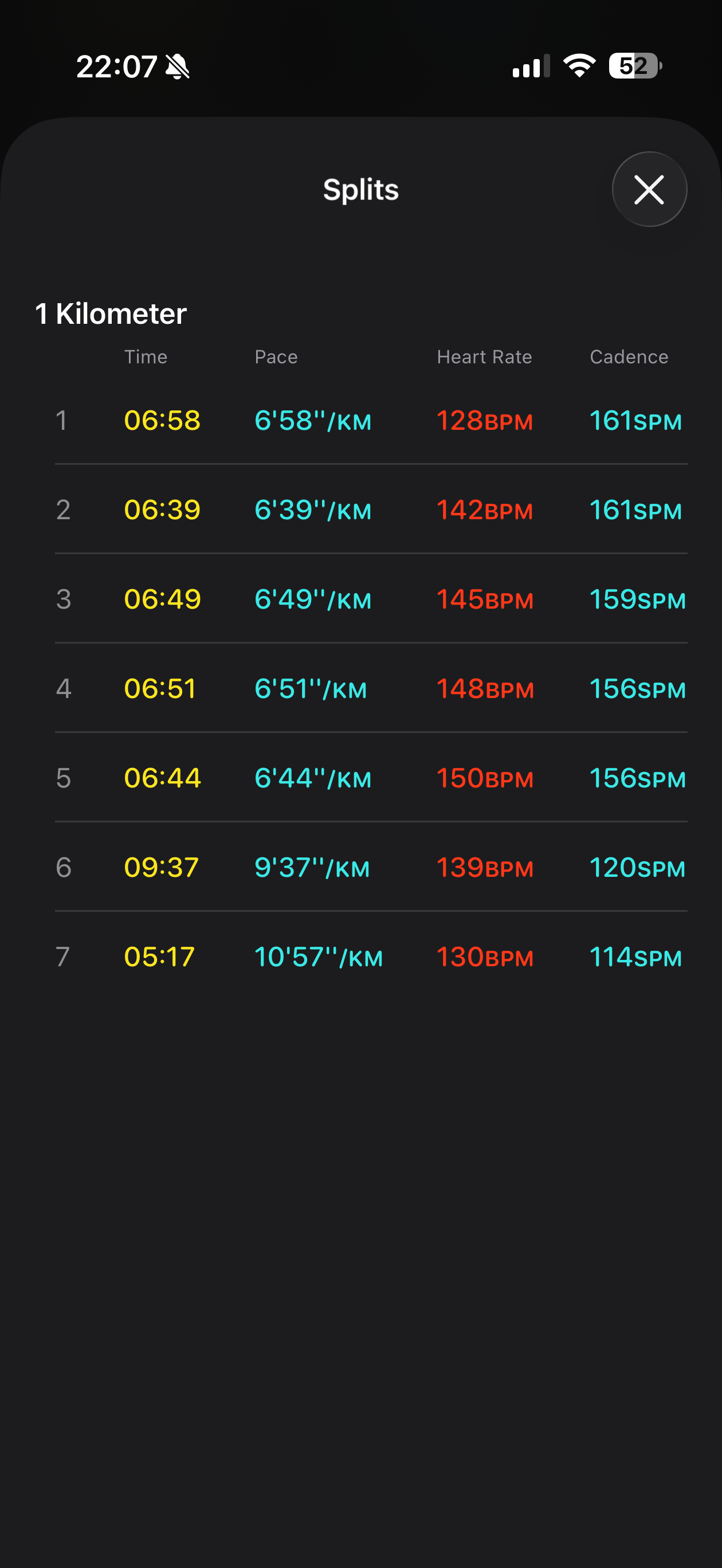This screenshot has height=1568, width=722.
Task: Tap the Pace column header
Action: [x=276, y=356]
